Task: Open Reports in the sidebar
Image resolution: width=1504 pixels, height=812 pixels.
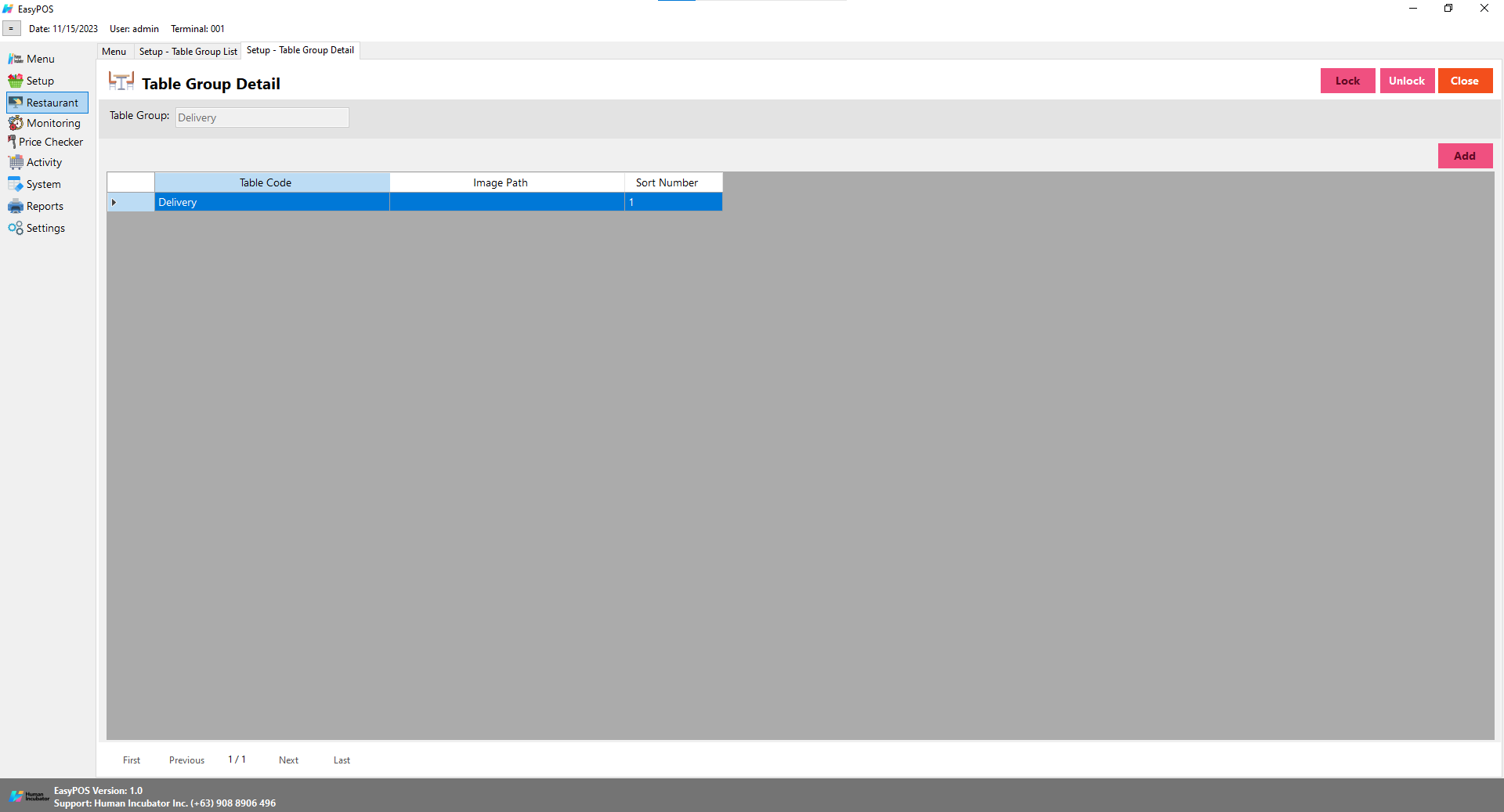Action: pos(45,206)
